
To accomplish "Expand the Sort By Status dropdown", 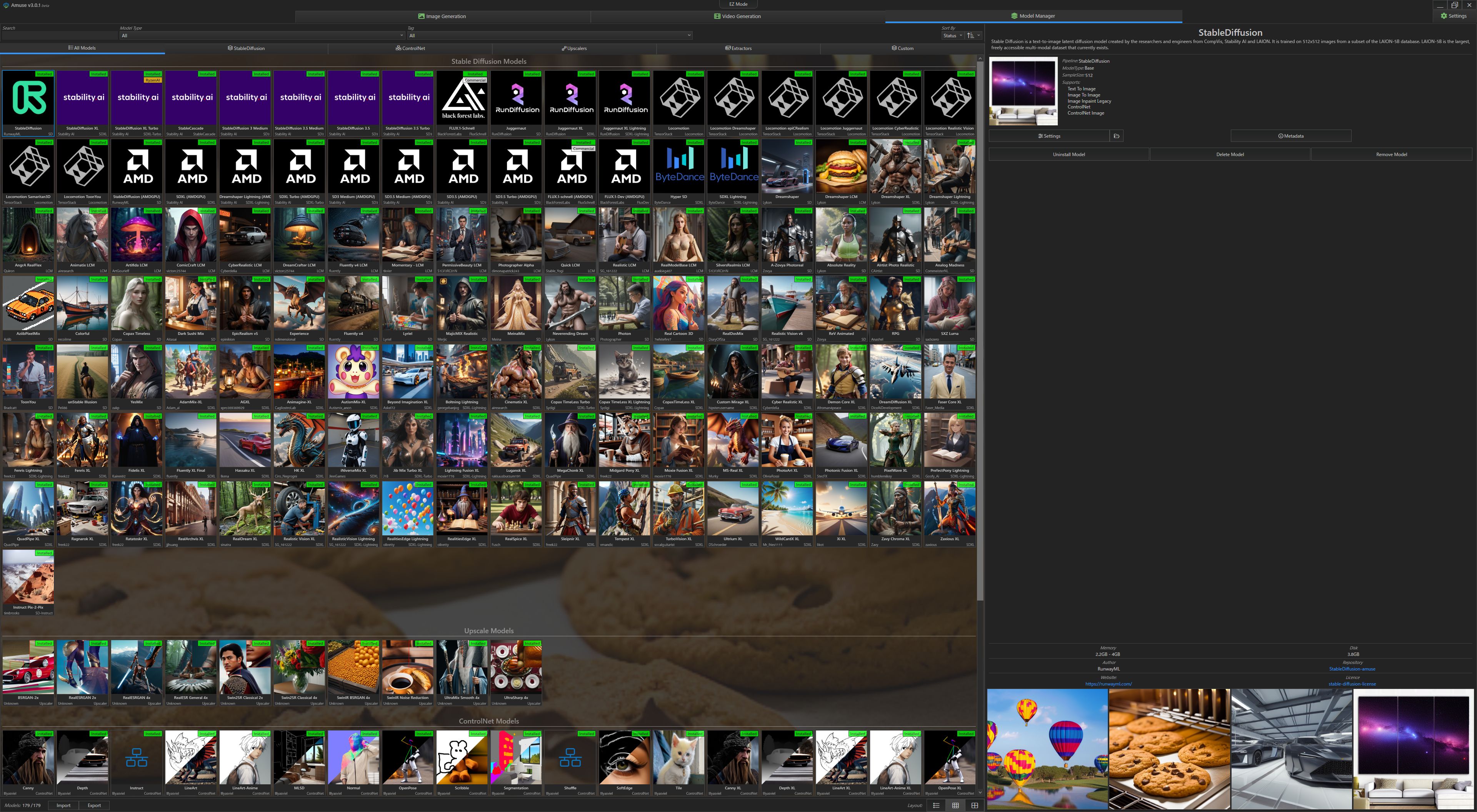I will pyautogui.click(x=952, y=35).
